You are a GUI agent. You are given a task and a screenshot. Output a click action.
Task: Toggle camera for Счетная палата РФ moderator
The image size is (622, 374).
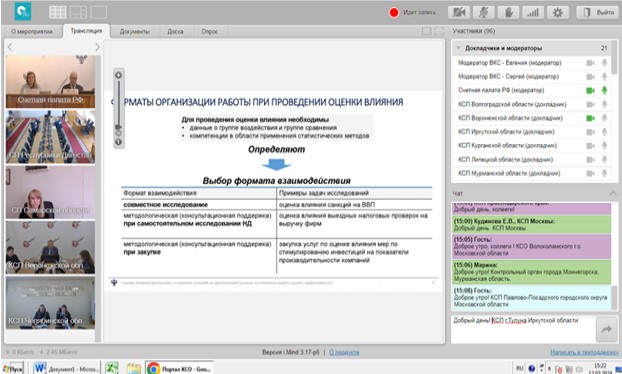point(590,90)
